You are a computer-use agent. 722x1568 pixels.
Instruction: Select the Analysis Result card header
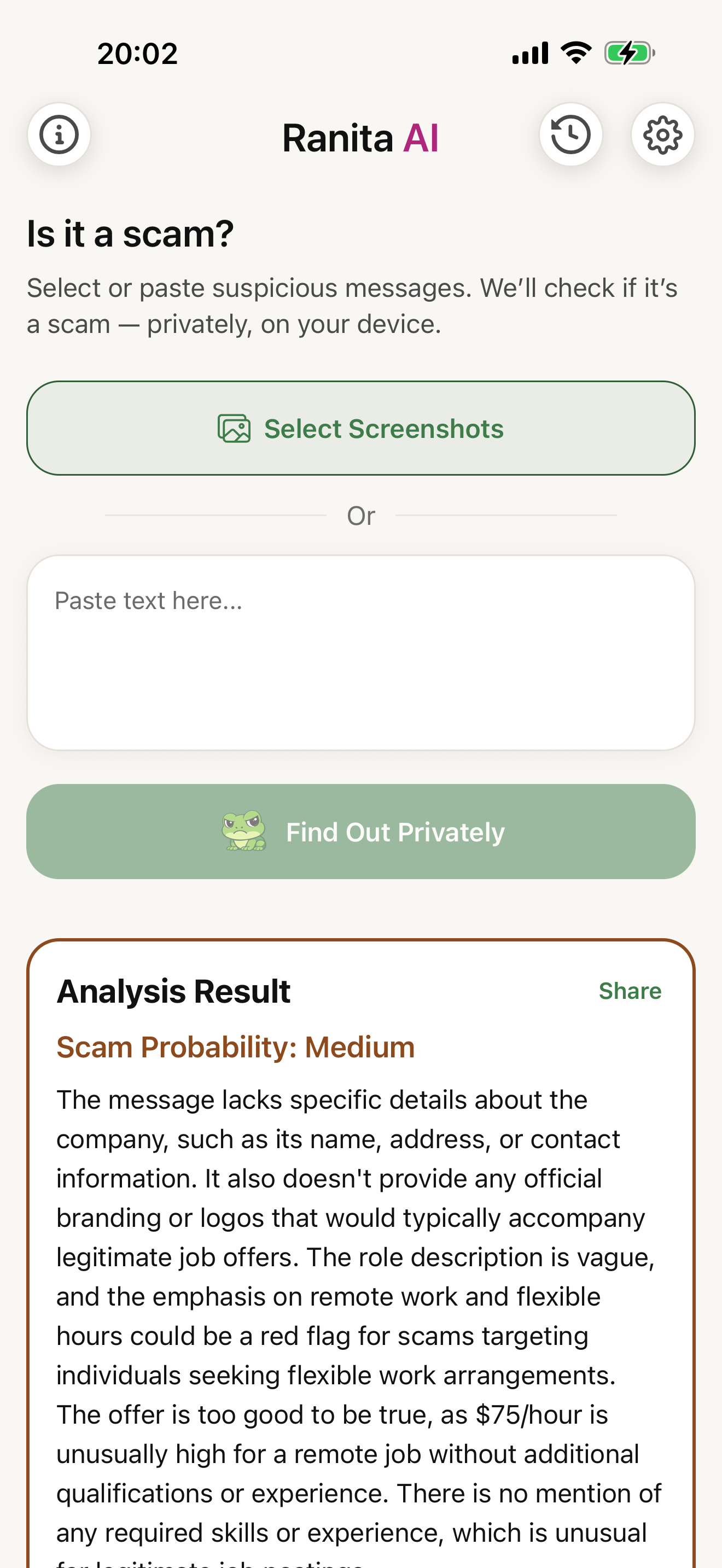pos(173,991)
